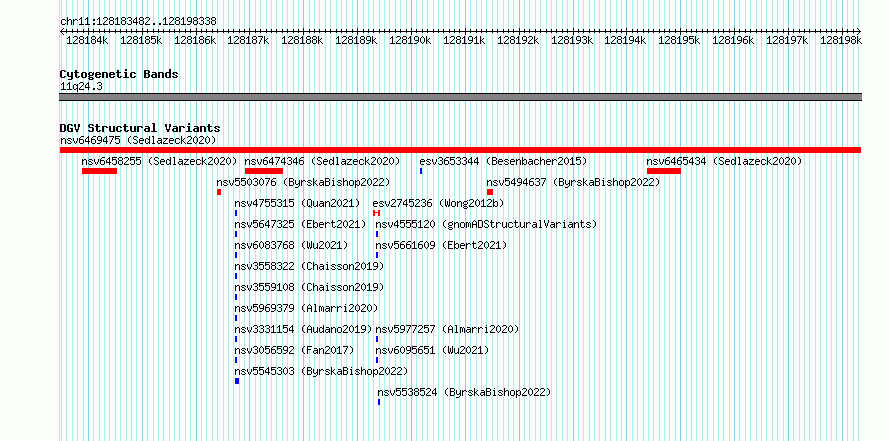Click the Cytogenetic Bands track title
Viewport: 890px width, 441px height.
[x=119, y=74]
